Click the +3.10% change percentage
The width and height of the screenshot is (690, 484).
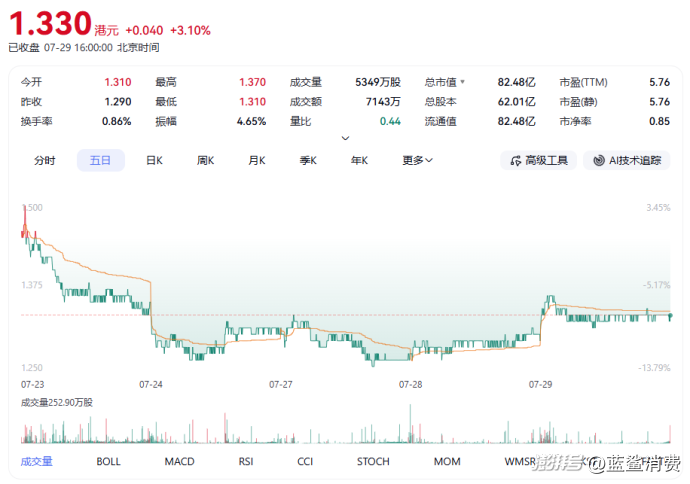[x=190, y=30]
